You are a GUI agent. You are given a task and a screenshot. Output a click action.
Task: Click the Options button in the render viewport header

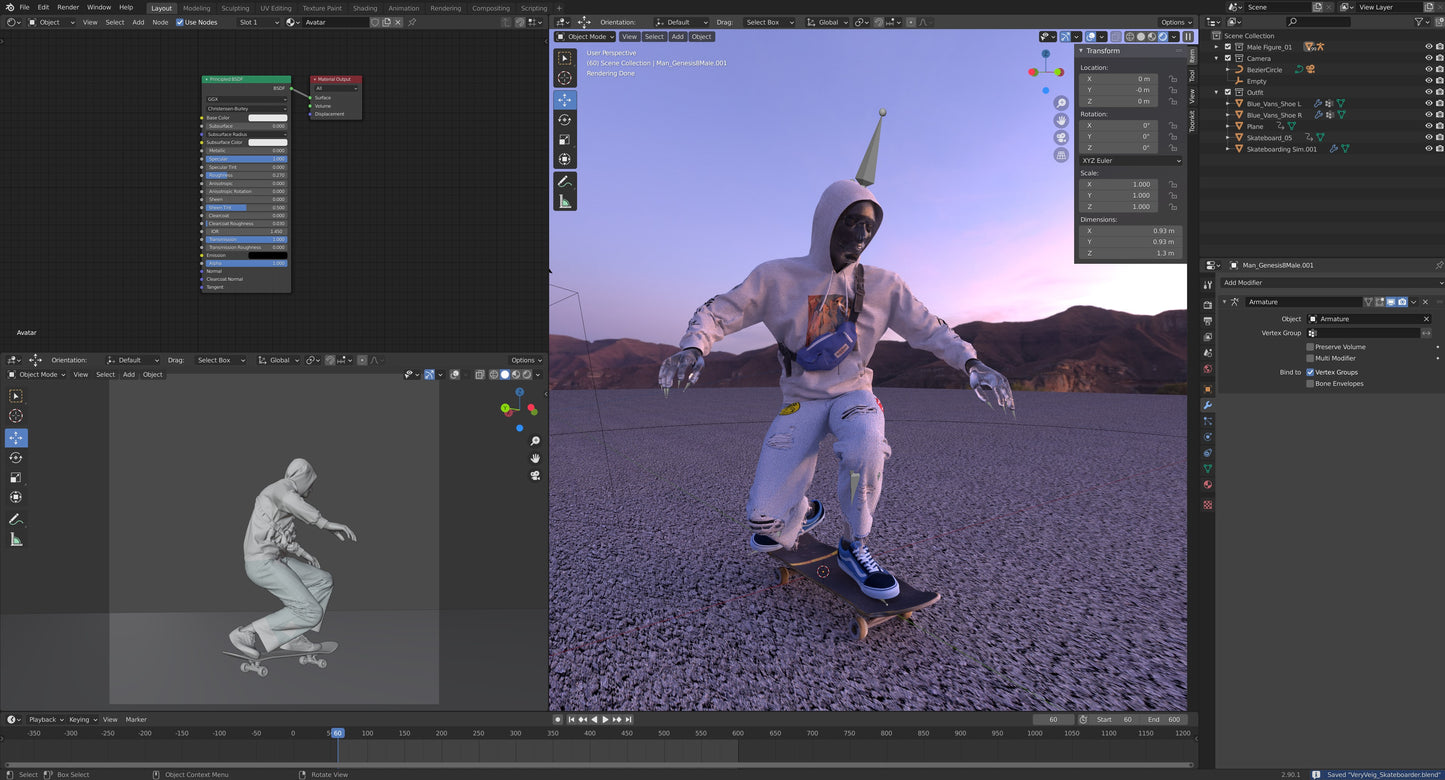1176,22
